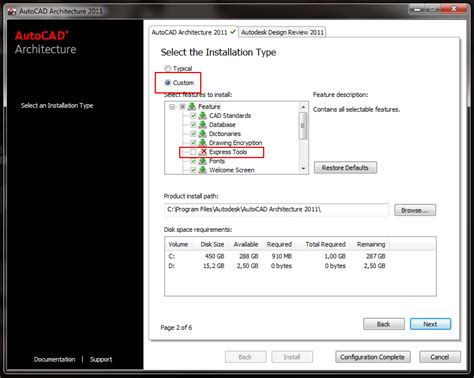Viewport: 474px width, 378px height.
Task: Uncheck the CAD Standards checkbox
Action: (193, 116)
